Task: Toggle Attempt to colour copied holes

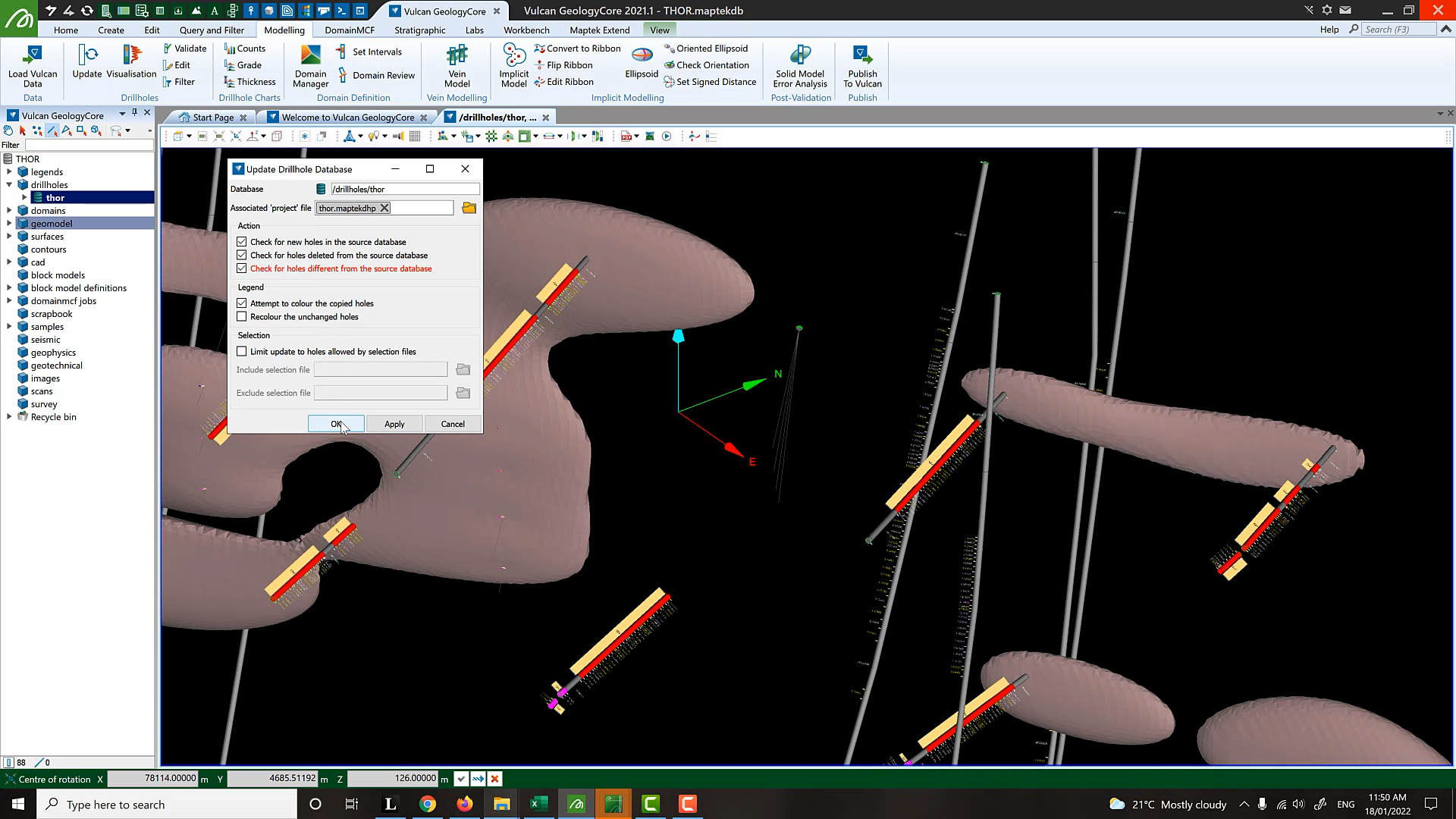Action: tap(242, 303)
